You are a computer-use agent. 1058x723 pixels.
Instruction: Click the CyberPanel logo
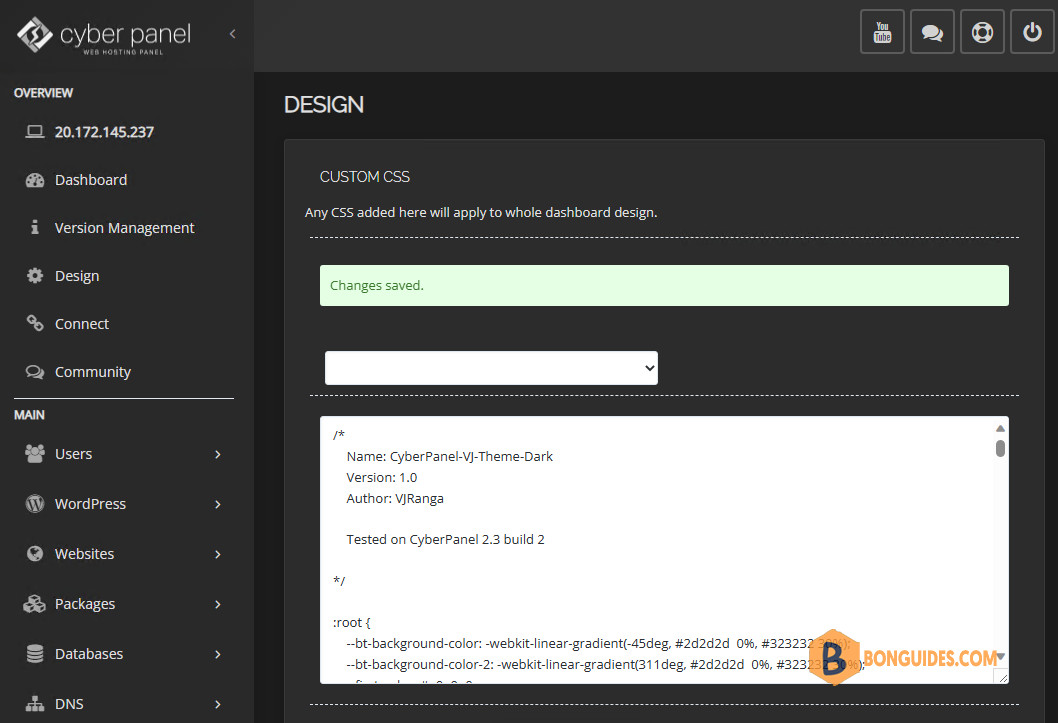pyautogui.click(x=104, y=35)
